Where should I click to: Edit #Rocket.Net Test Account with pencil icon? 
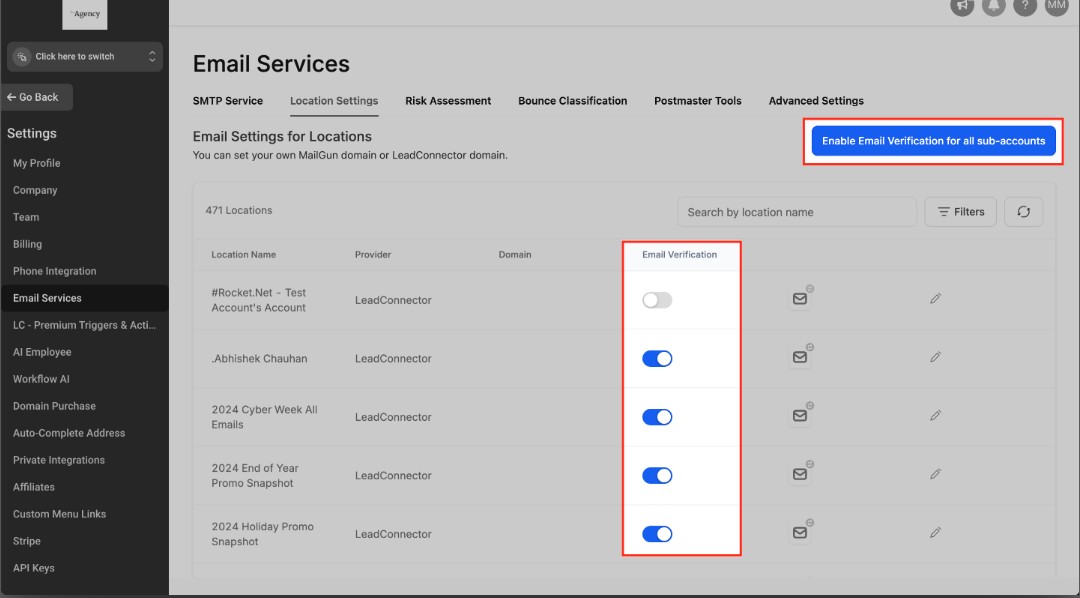click(x=935, y=298)
